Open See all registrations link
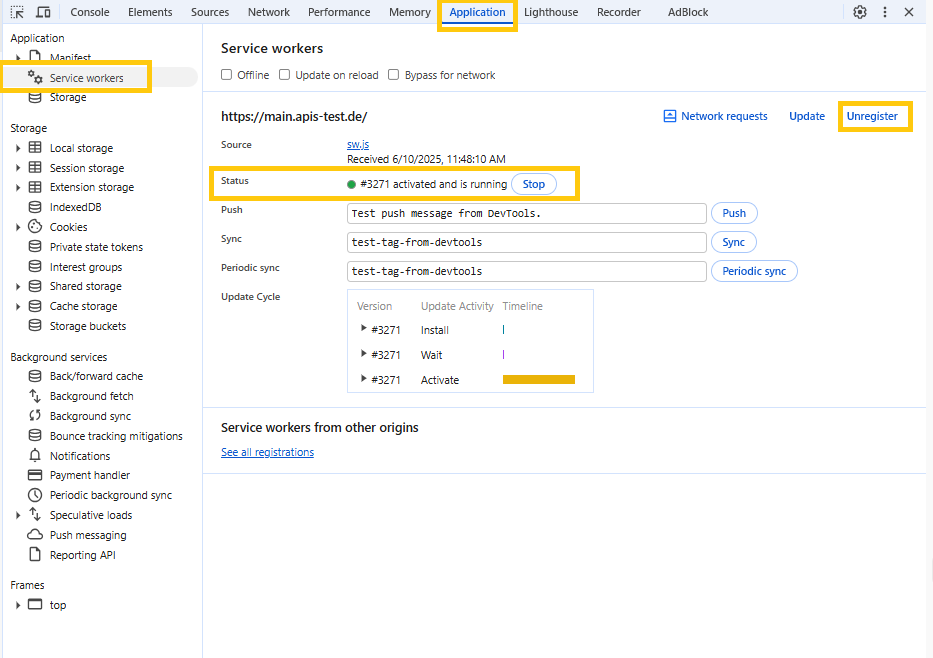Image resolution: width=933 pixels, height=658 pixels. coord(267,452)
